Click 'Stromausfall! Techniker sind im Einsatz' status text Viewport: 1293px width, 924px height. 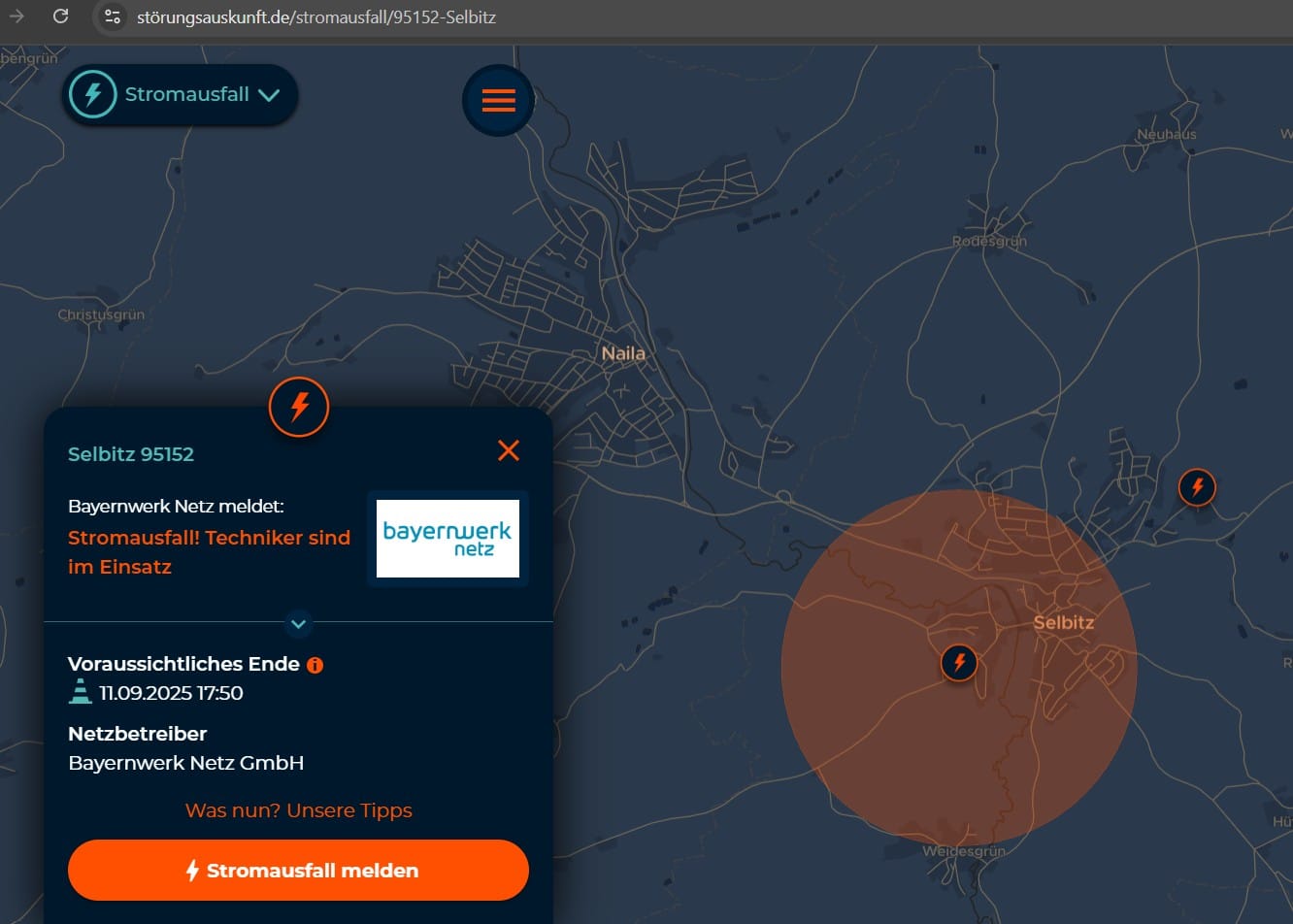click(x=209, y=551)
